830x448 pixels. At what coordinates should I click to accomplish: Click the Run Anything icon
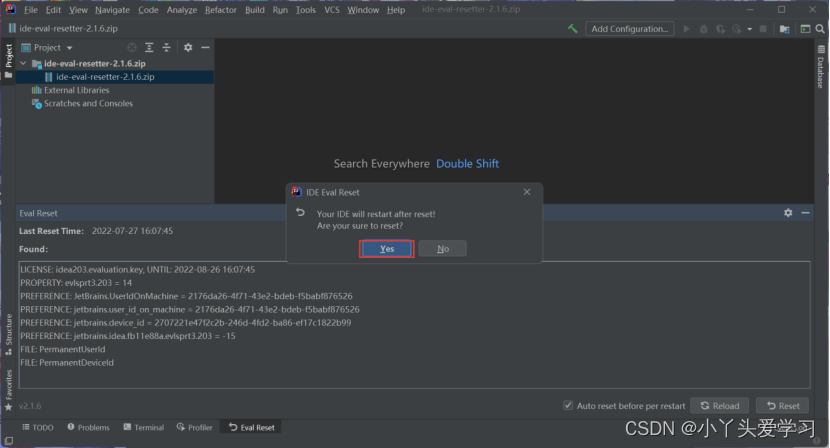click(x=805, y=29)
